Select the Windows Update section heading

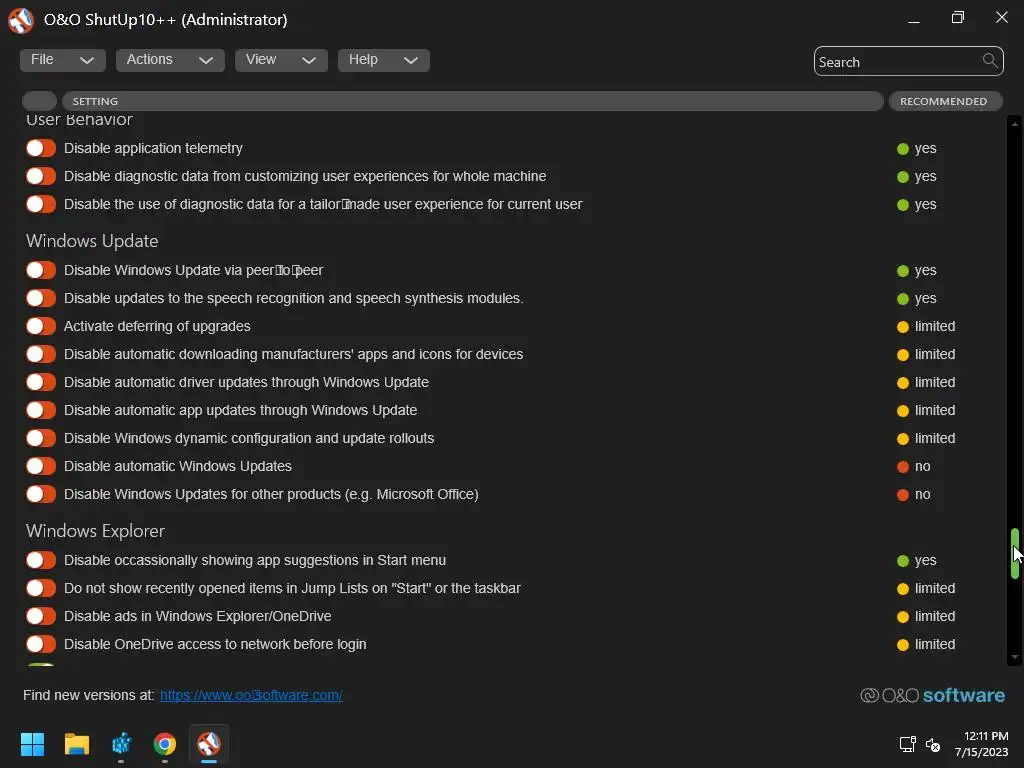tap(92, 241)
